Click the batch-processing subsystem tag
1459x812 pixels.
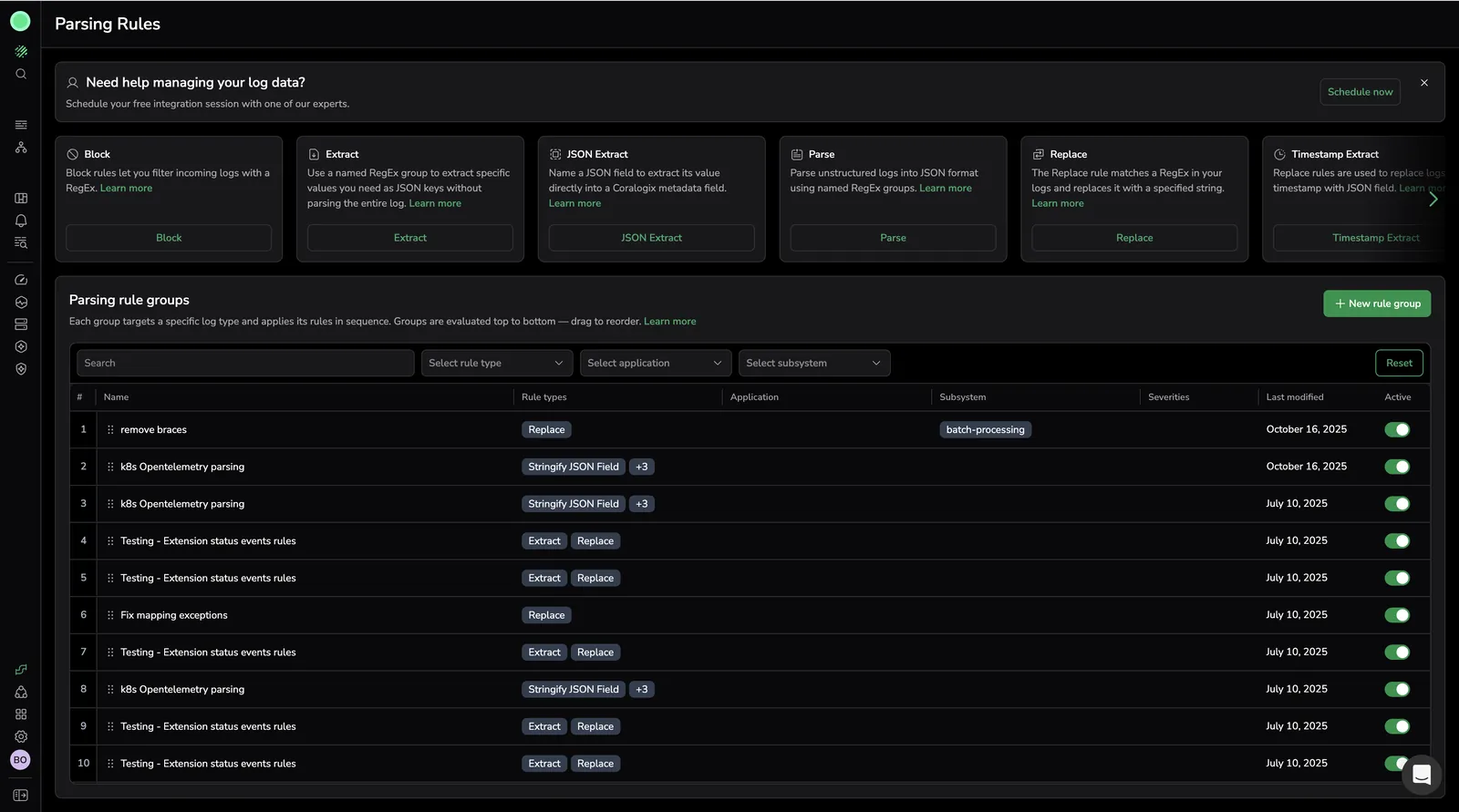coord(985,430)
